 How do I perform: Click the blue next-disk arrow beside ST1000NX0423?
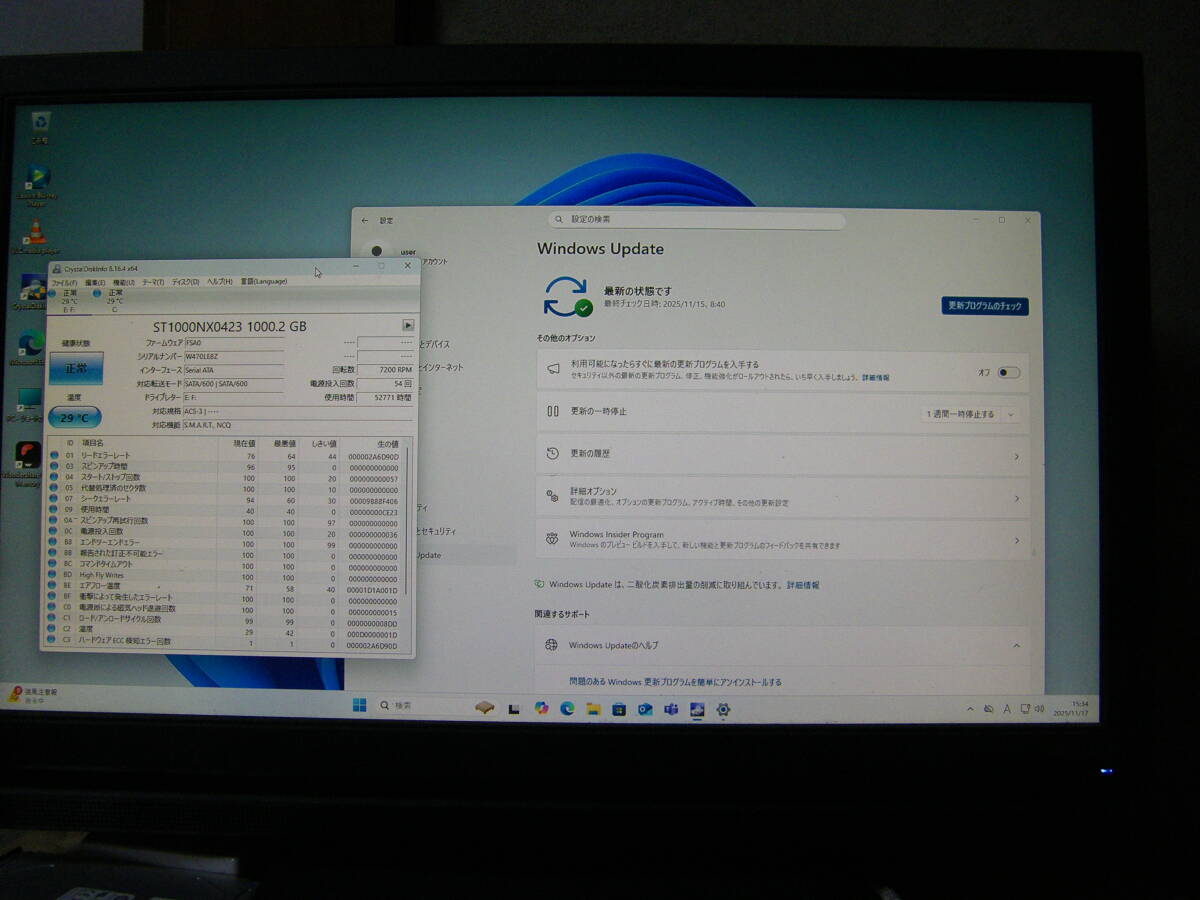coord(408,326)
